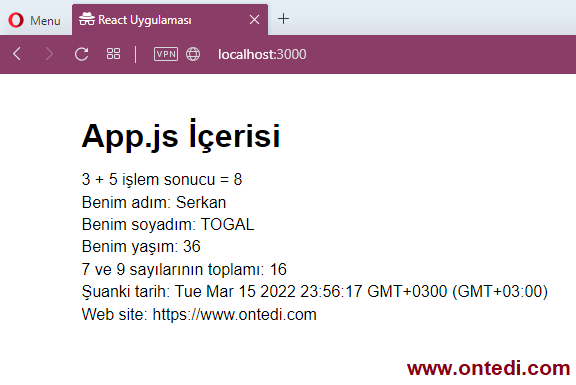Close the React Uygulaması tab
Image resolution: width=576 pixels, height=385 pixels.
pos(254,20)
